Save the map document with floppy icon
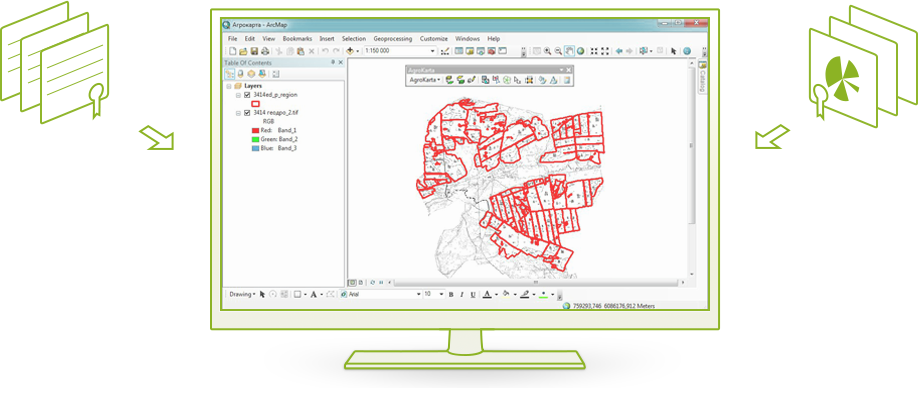The width and height of the screenshot is (918, 399). [254, 51]
